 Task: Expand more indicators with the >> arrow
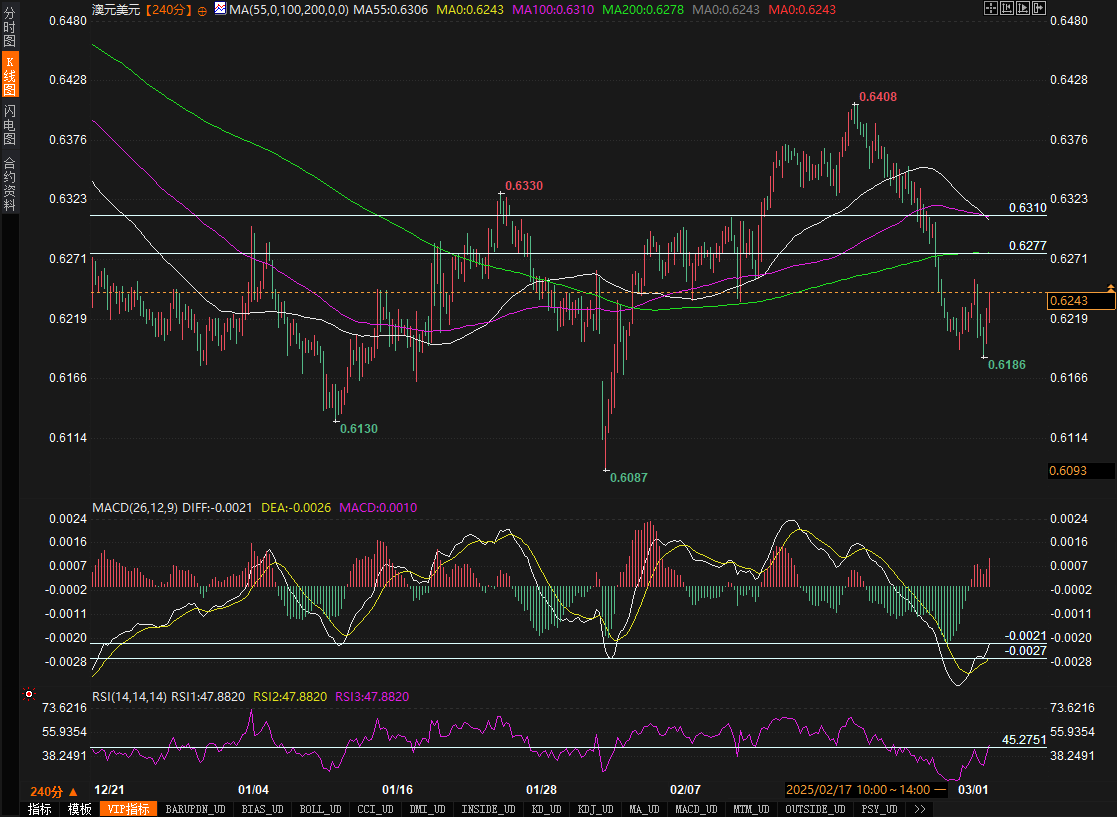click(919, 809)
